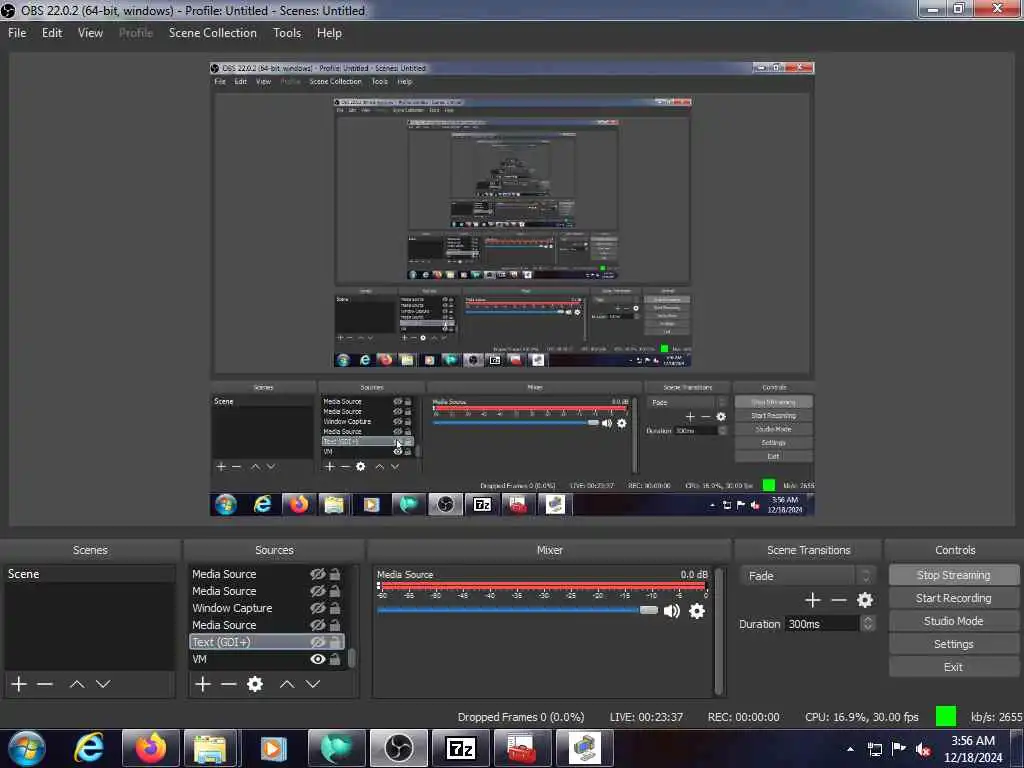Toggle lock on Text (GDI+) source
Image resolution: width=1024 pixels, height=768 pixels.
coord(335,642)
